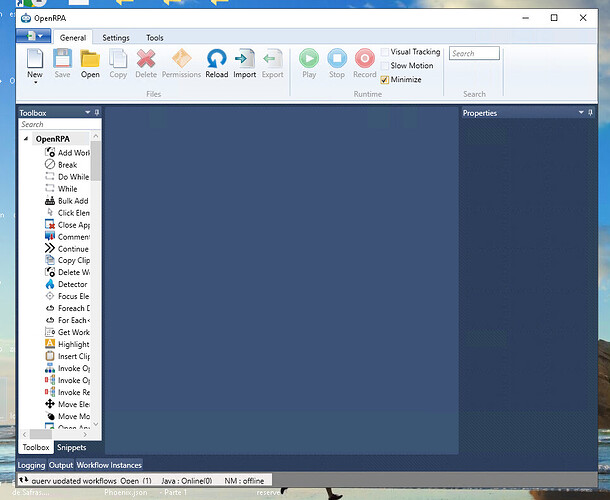Select the Copy Clipboard activity

click(x=67, y=260)
